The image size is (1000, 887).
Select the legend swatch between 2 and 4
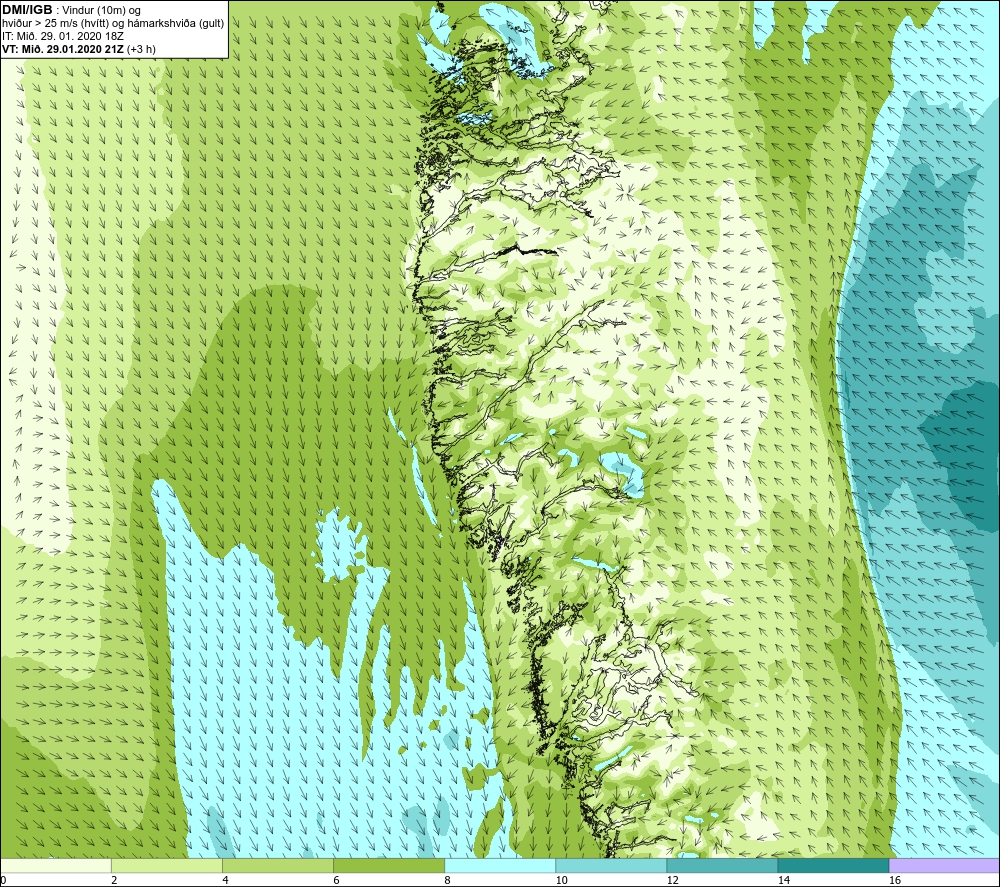pos(167,865)
